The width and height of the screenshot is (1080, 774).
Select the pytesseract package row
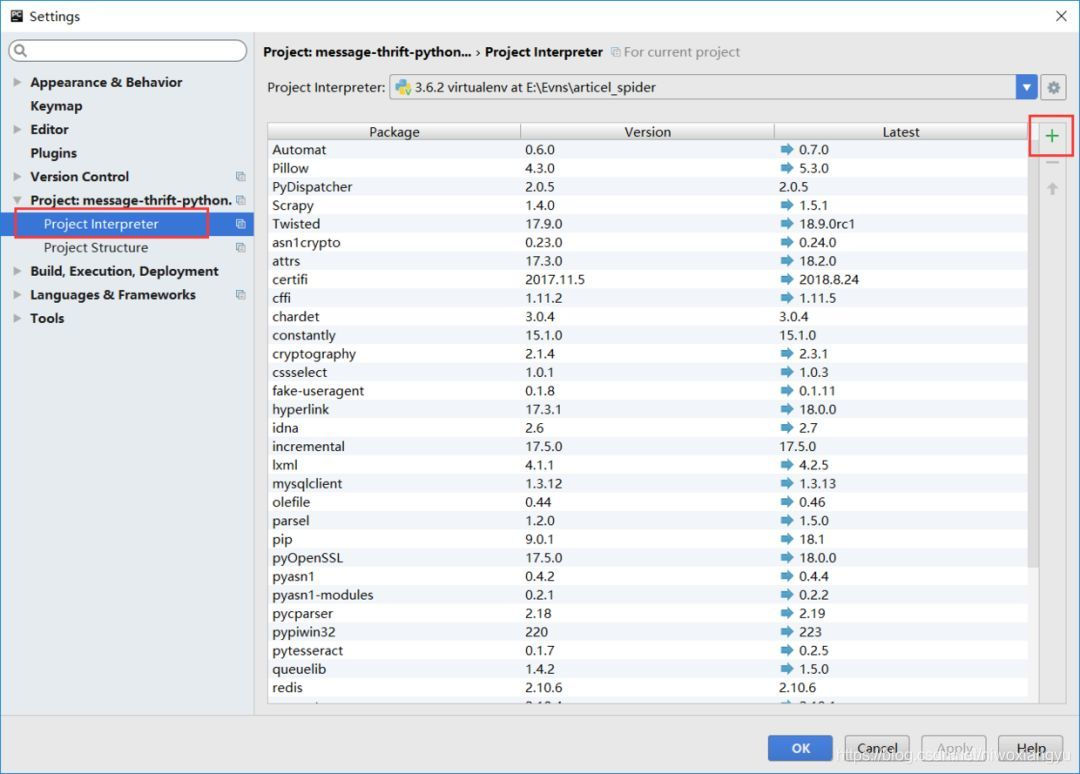tap(647, 651)
